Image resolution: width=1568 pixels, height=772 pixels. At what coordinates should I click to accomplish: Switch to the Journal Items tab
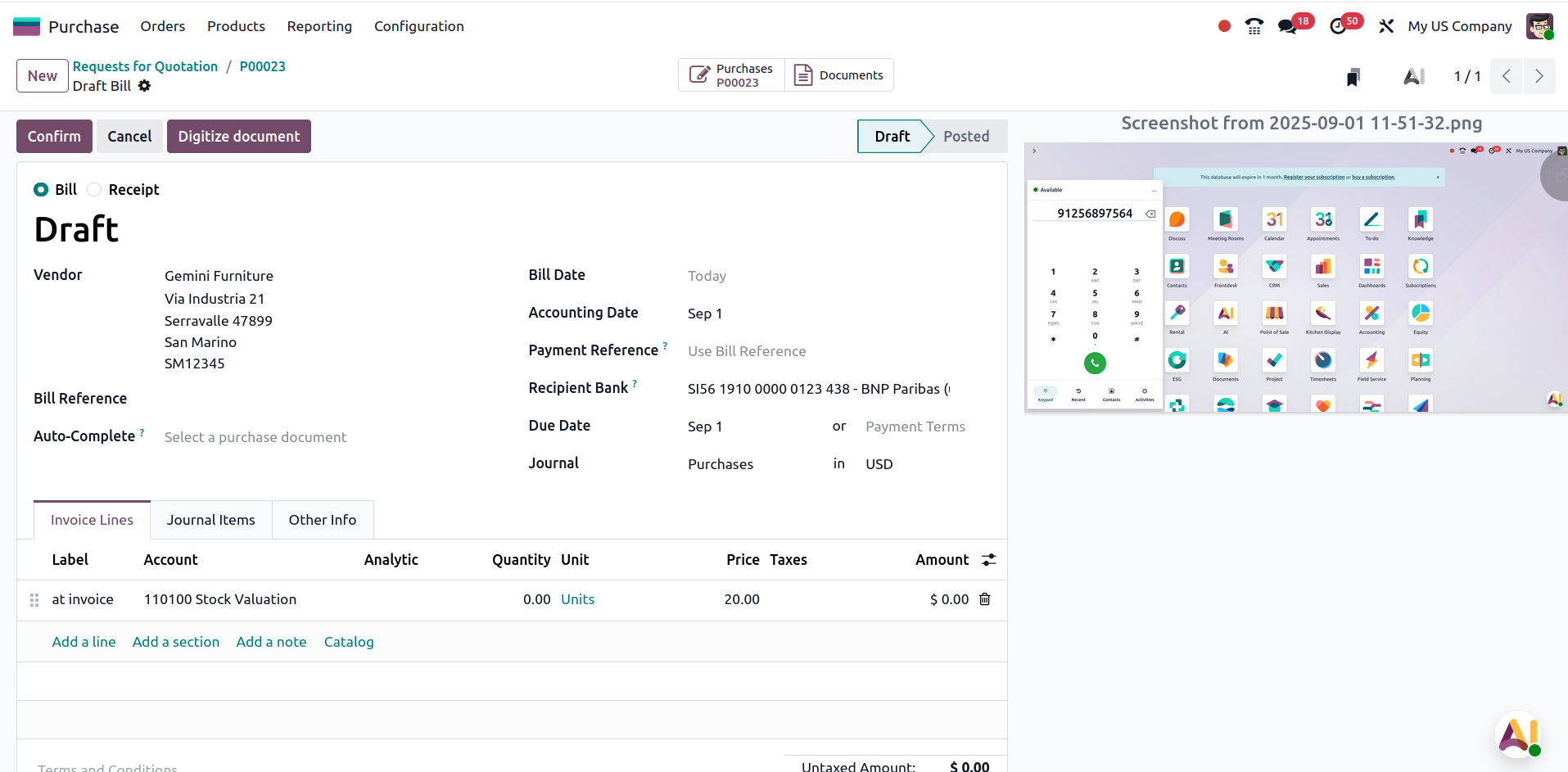coord(210,520)
